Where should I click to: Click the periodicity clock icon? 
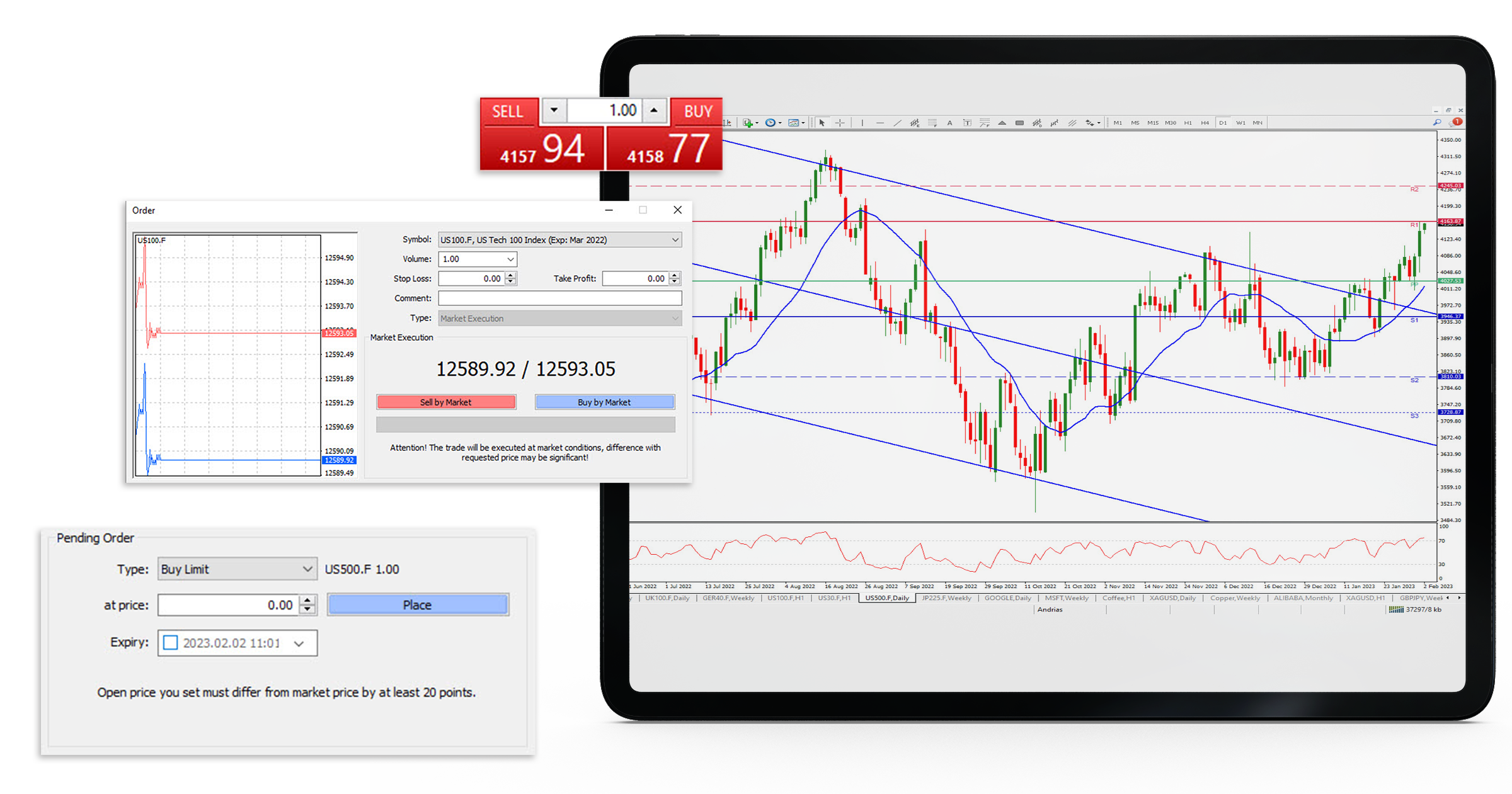click(x=770, y=123)
